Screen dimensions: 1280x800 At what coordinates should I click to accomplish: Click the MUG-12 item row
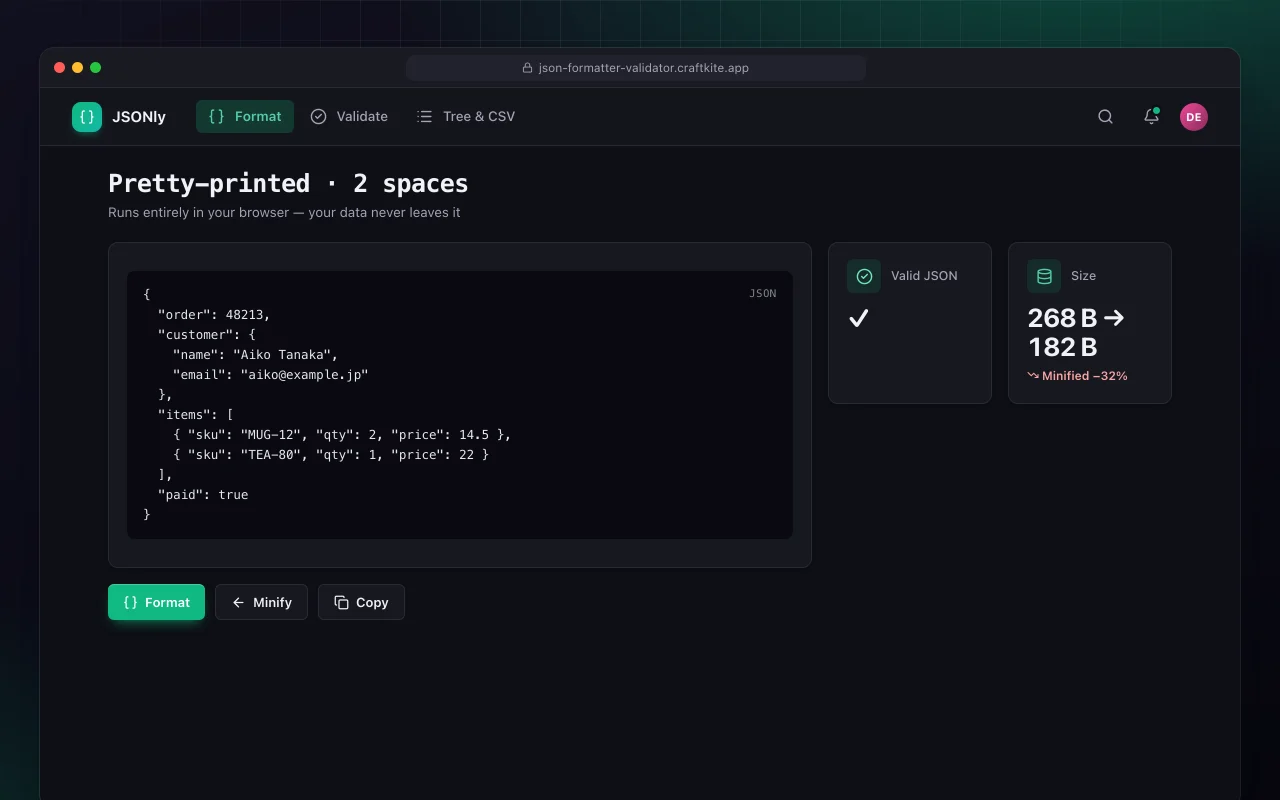tap(342, 434)
